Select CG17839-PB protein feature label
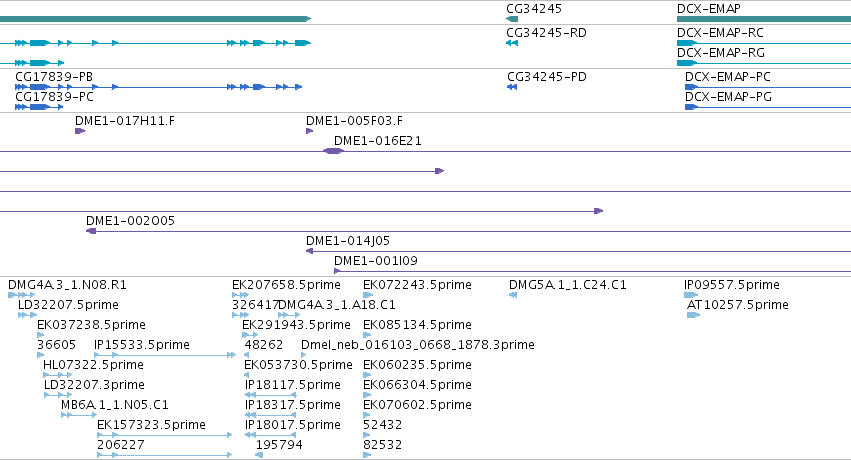The width and height of the screenshot is (851, 460). (x=54, y=76)
